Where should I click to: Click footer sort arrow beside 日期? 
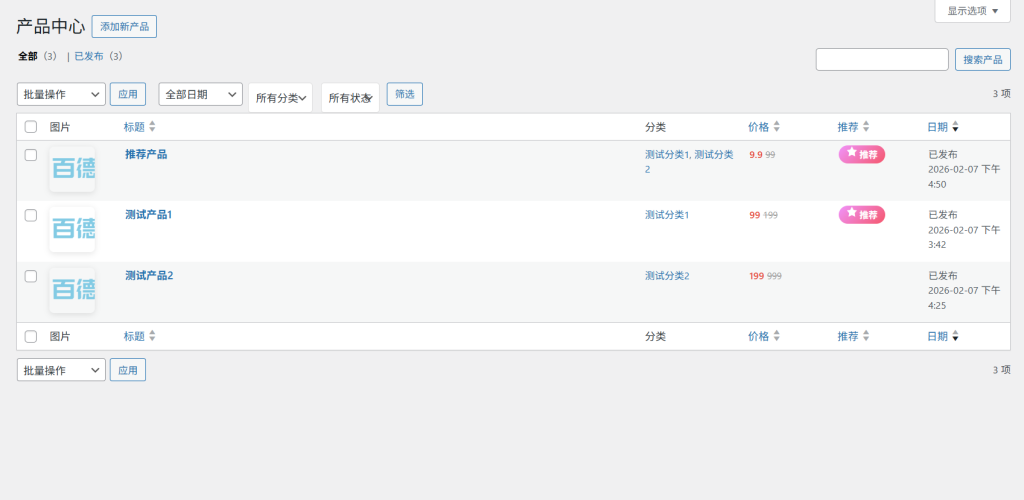pyautogui.click(x=955, y=337)
